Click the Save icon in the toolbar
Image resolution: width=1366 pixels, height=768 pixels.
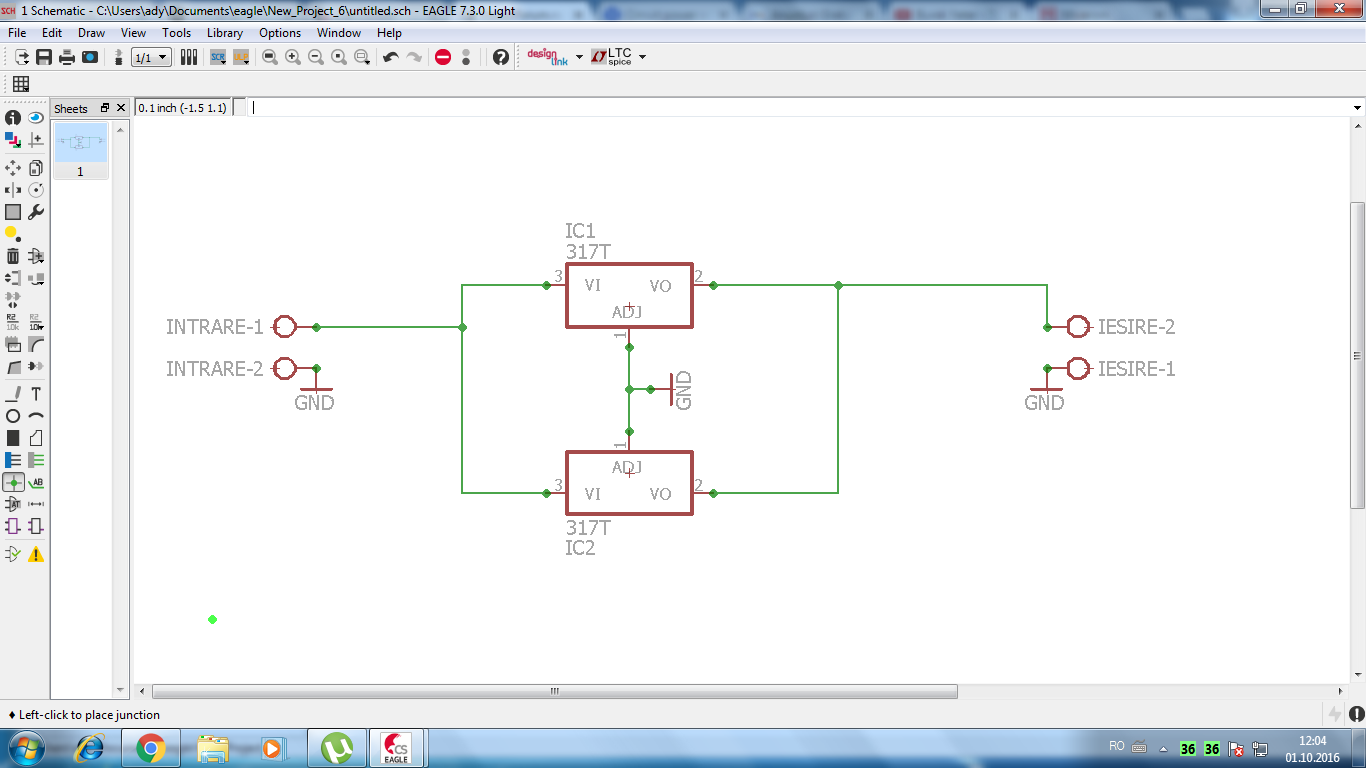(44, 58)
